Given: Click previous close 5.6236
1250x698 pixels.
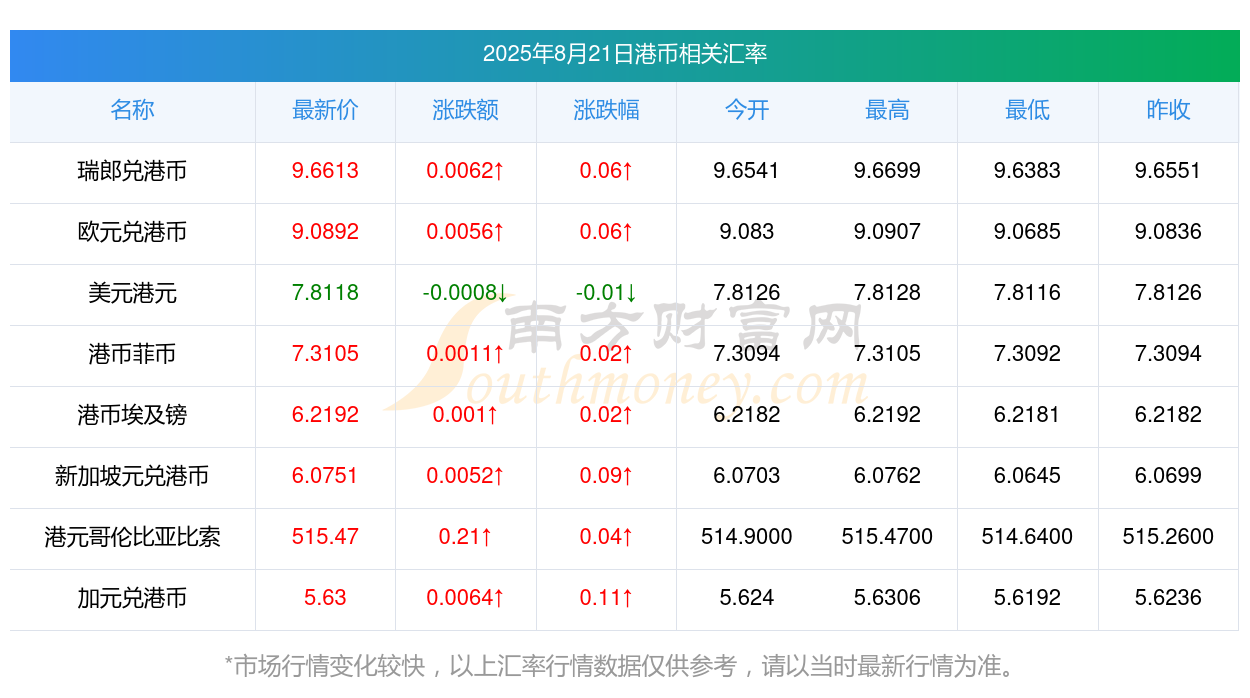Looking at the screenshot, I should 1168,598.
